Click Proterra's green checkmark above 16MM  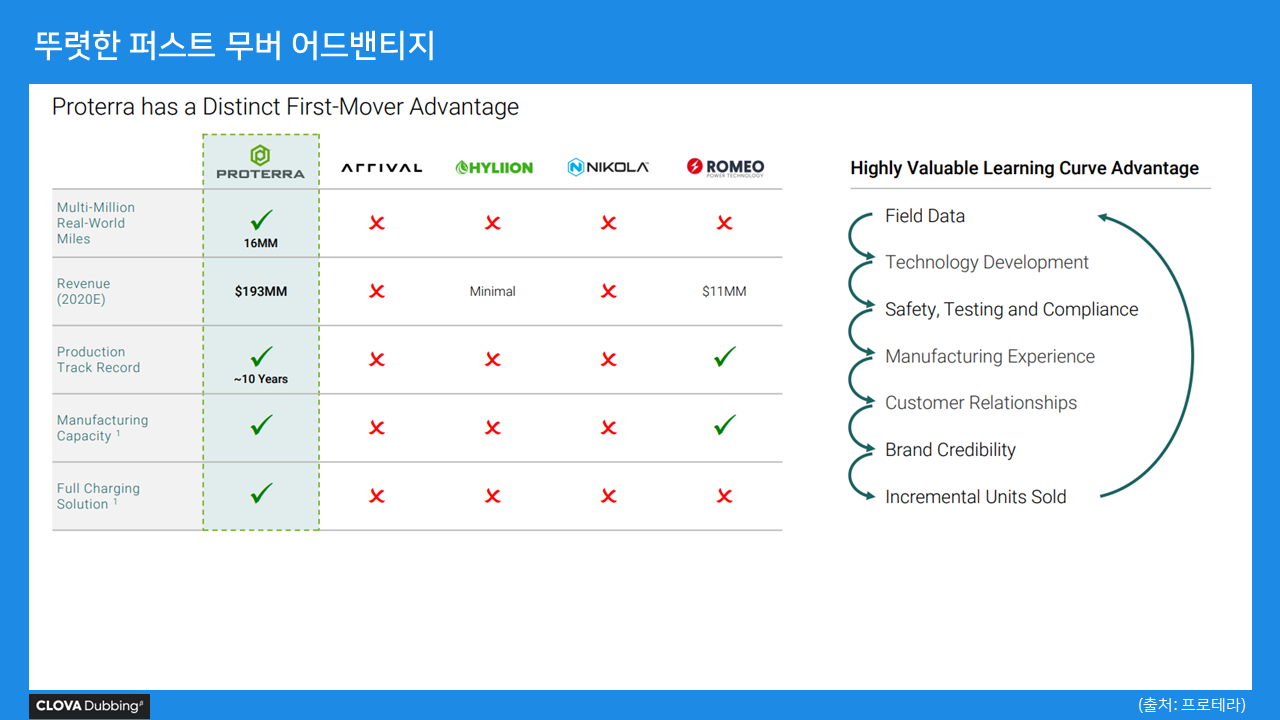[261, 220]
